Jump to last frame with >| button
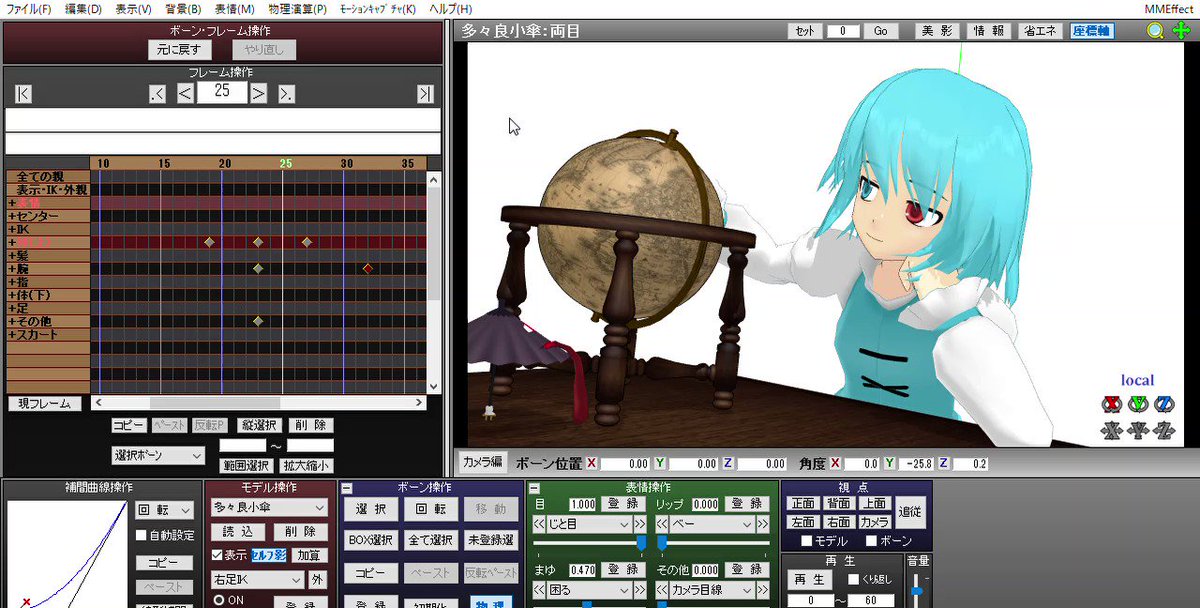Viewport: 1200px width, 608px height. point(425,94)
